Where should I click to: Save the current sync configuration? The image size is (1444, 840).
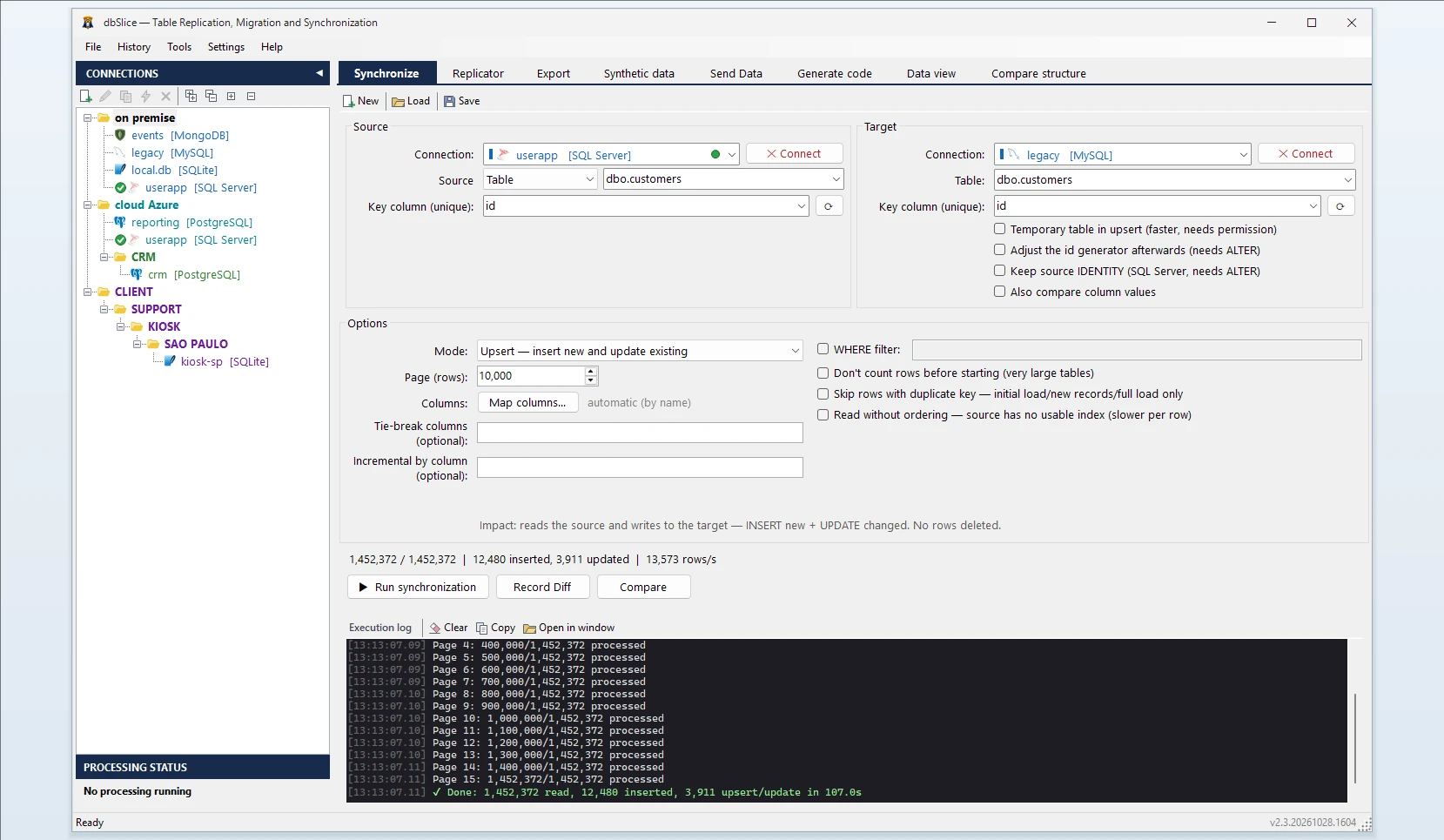tap(462, 101)
